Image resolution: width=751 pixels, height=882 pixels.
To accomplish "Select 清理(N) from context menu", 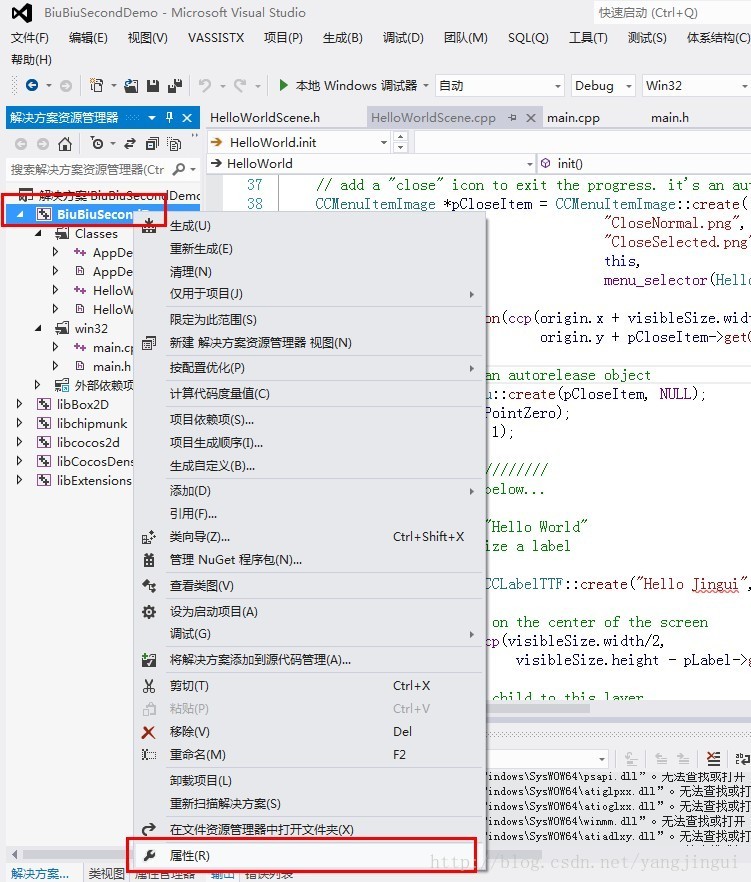I will click(x=309, y=272).
